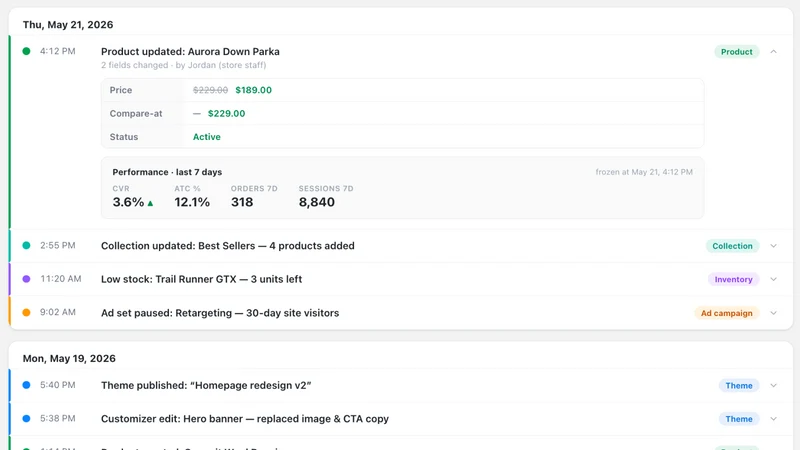Image resolution: width=800 pixels, height=450 pixels.
Task: Collapse the Aurora Down Parka event details
Action: (773, 52)
